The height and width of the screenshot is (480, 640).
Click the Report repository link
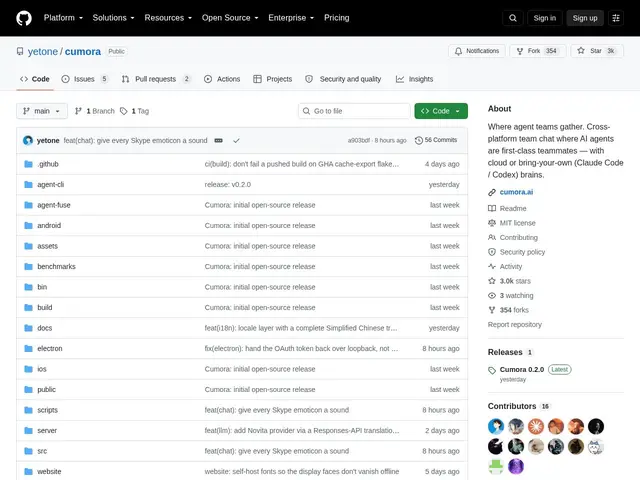(515, 324)
